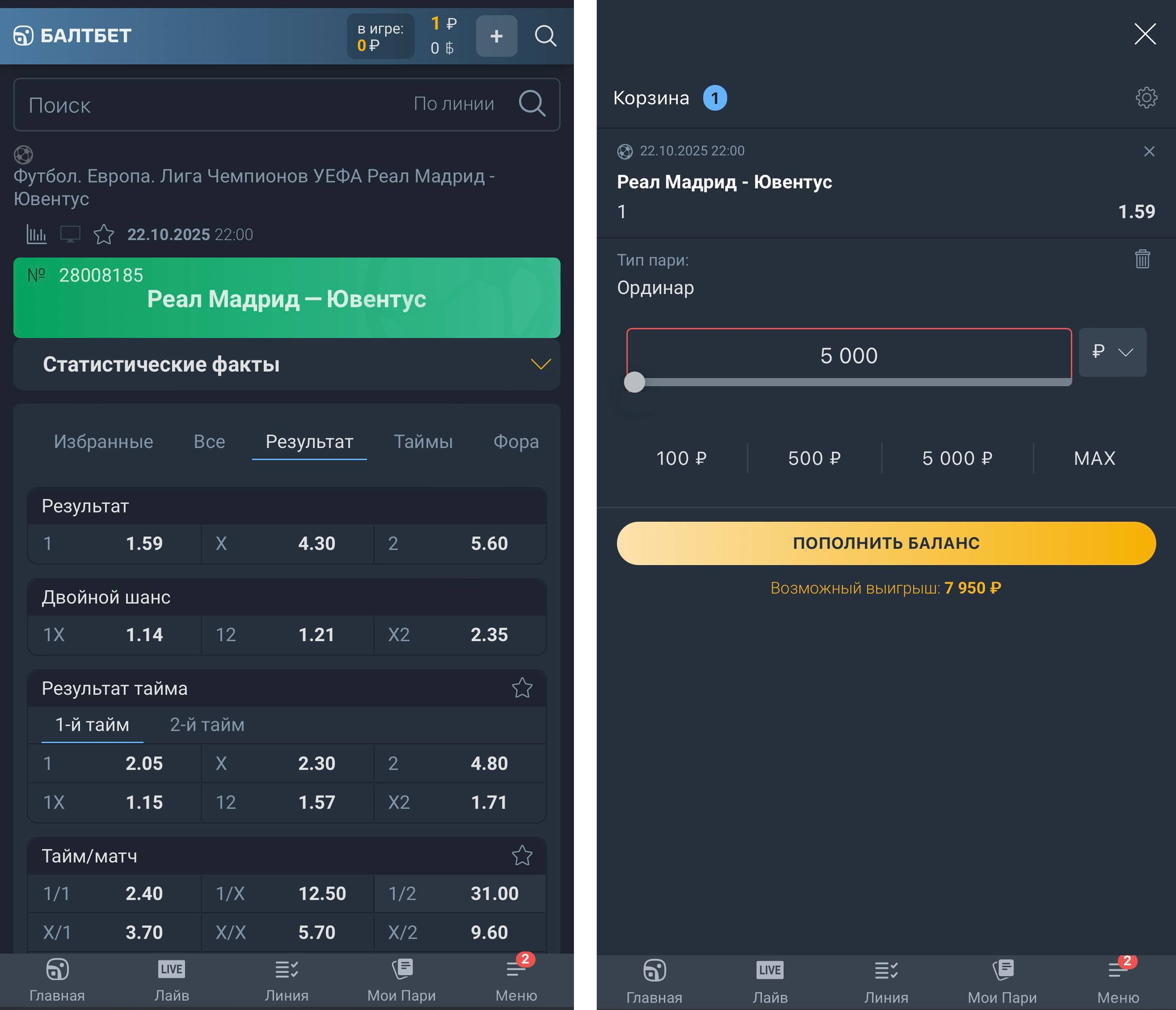
Task: Switch to the Таймы tab
Action: (423, 442)
